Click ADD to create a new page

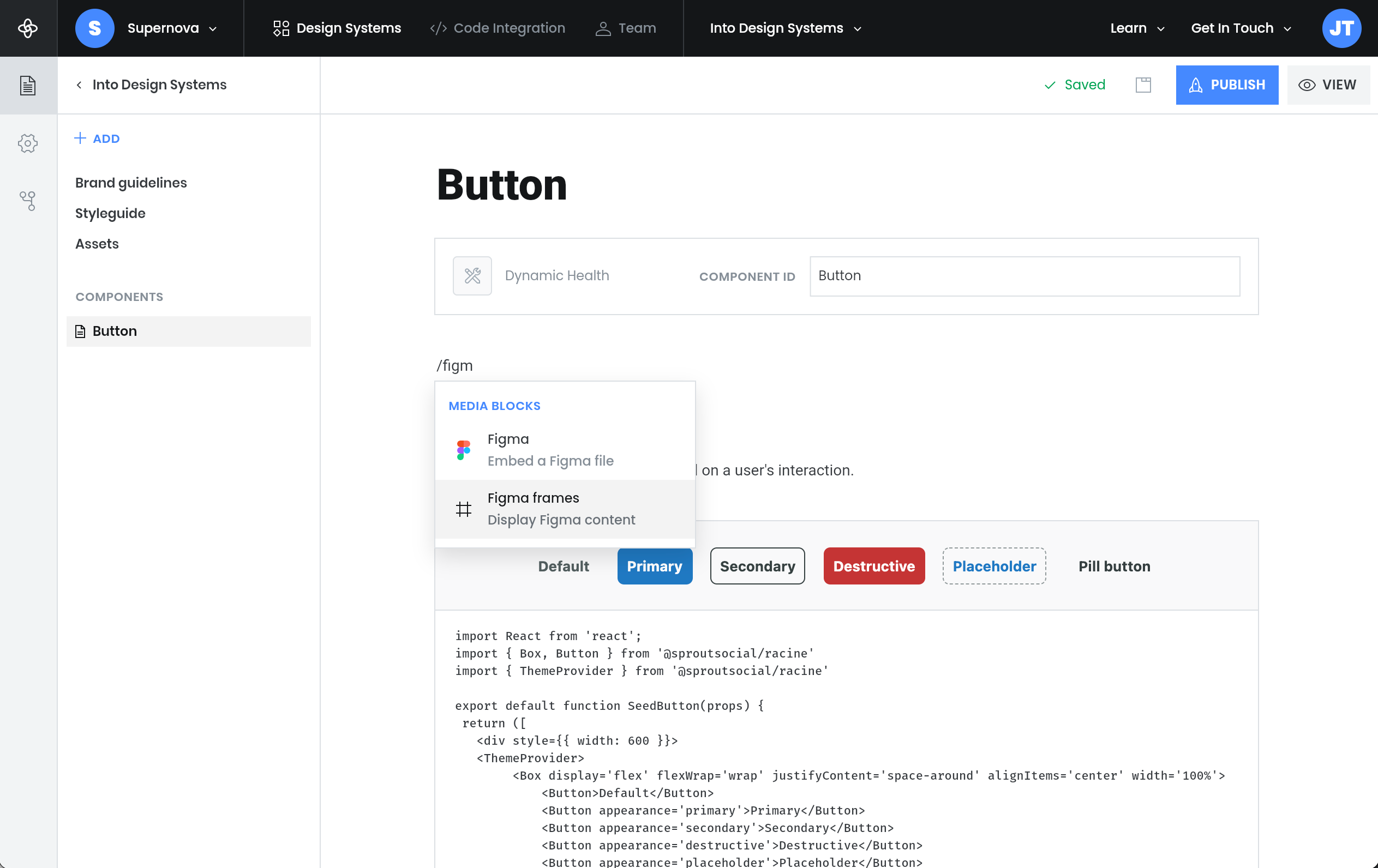[97, 138]
